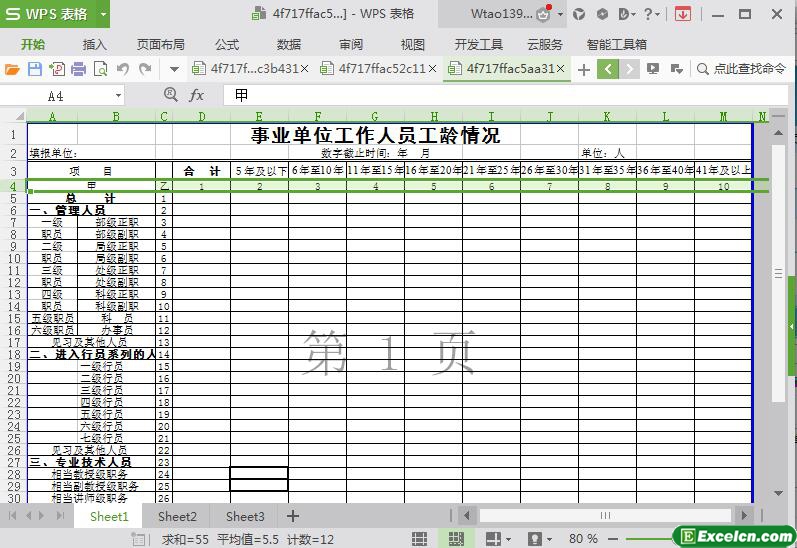This screenshot has width=797, height=548.
Task: Click the hexagon icon in title bar
Action: tap(602, 14)
